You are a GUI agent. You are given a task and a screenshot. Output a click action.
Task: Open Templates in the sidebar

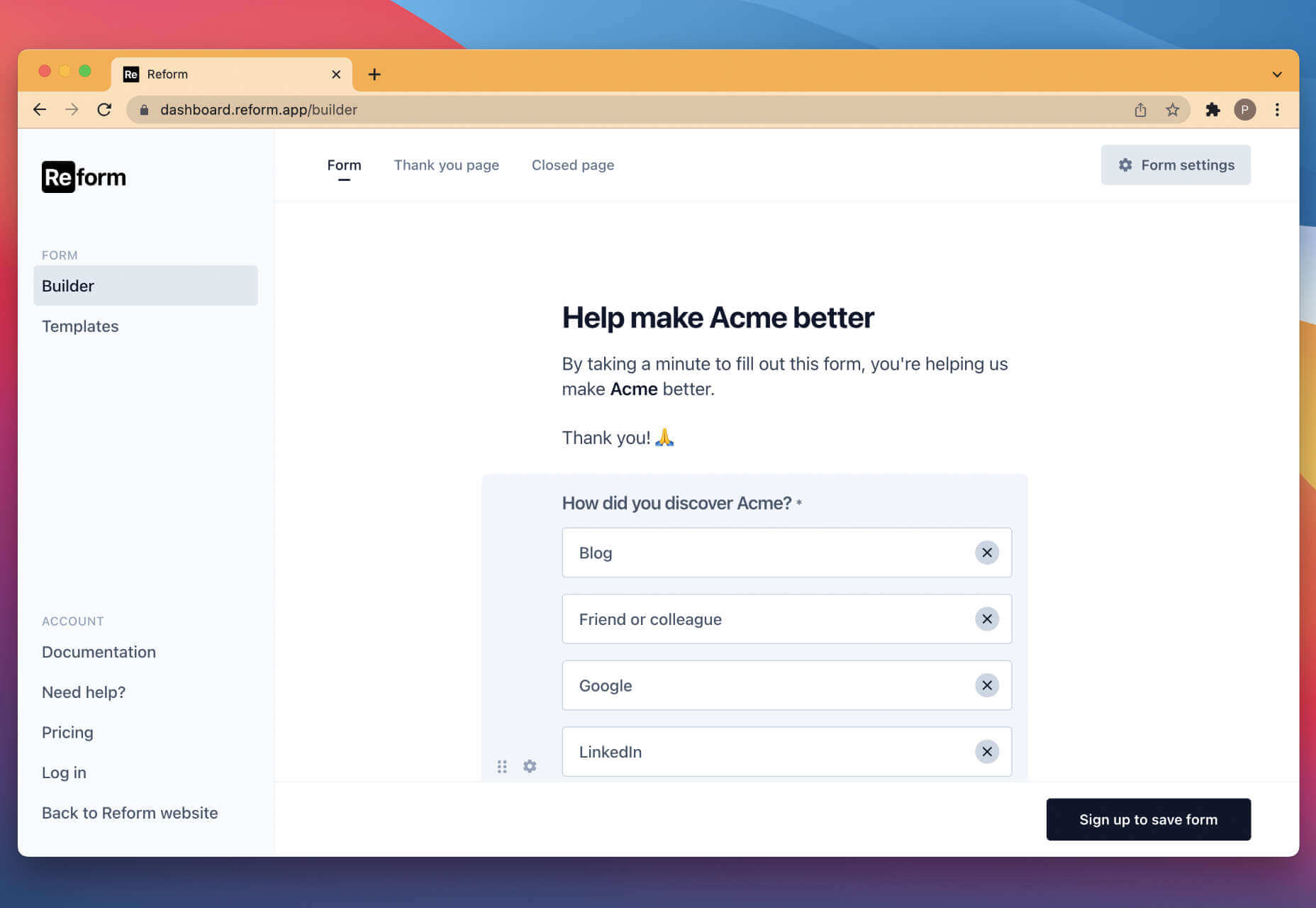(80, 326)
